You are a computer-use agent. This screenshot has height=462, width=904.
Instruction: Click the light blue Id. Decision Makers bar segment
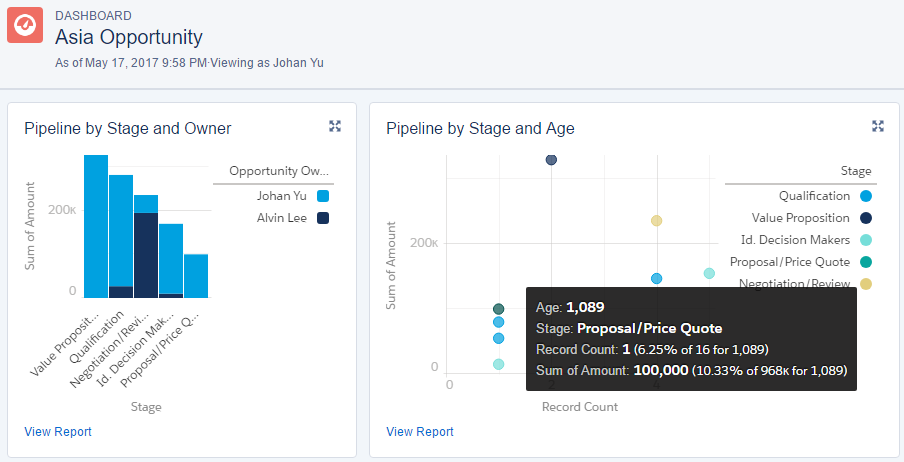pyautogui.click(x=171, y=258)
